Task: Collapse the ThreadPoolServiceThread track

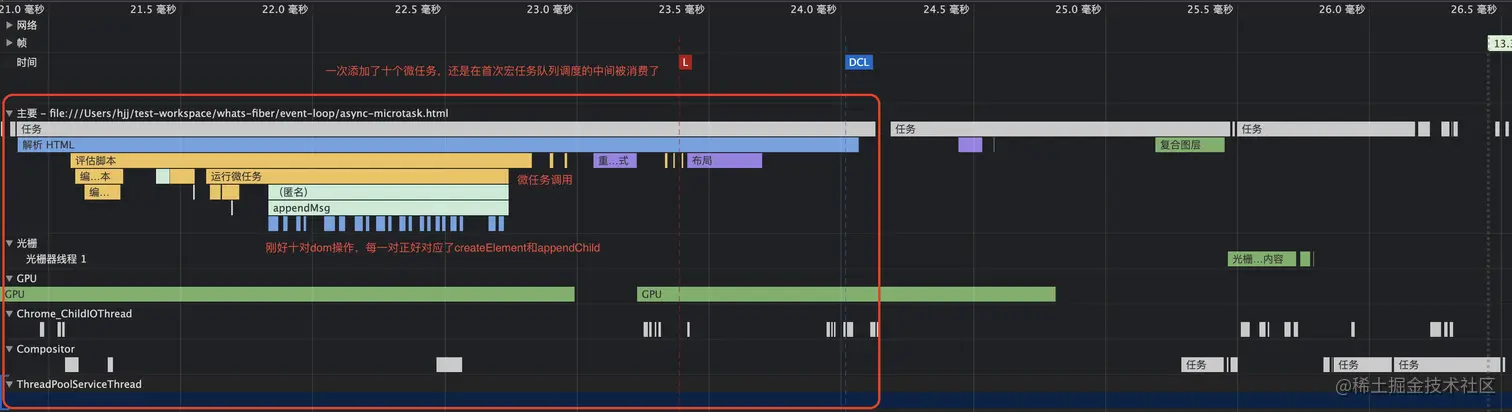Action: [10, 384]
